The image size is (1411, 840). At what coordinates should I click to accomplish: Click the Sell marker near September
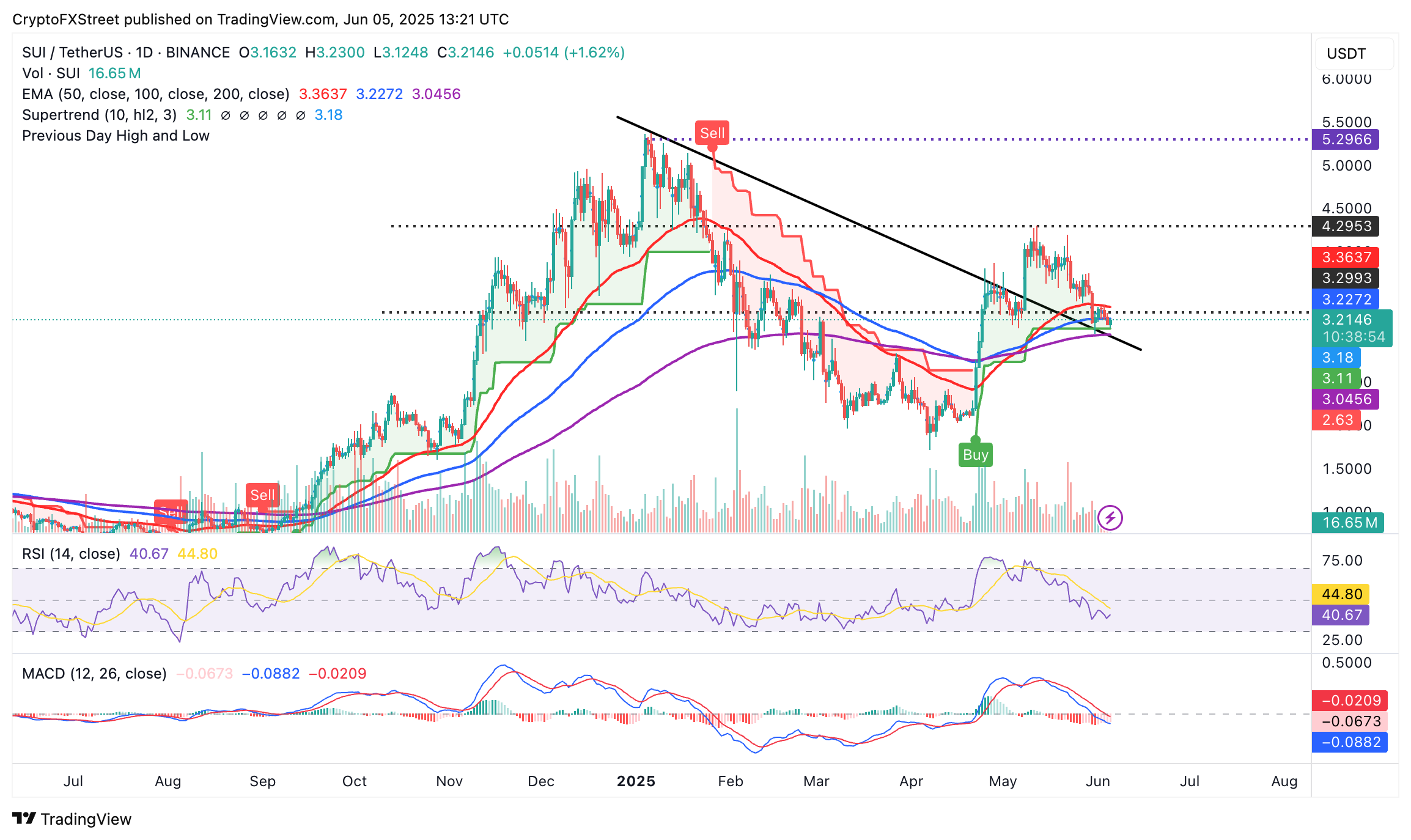point(262,495)
